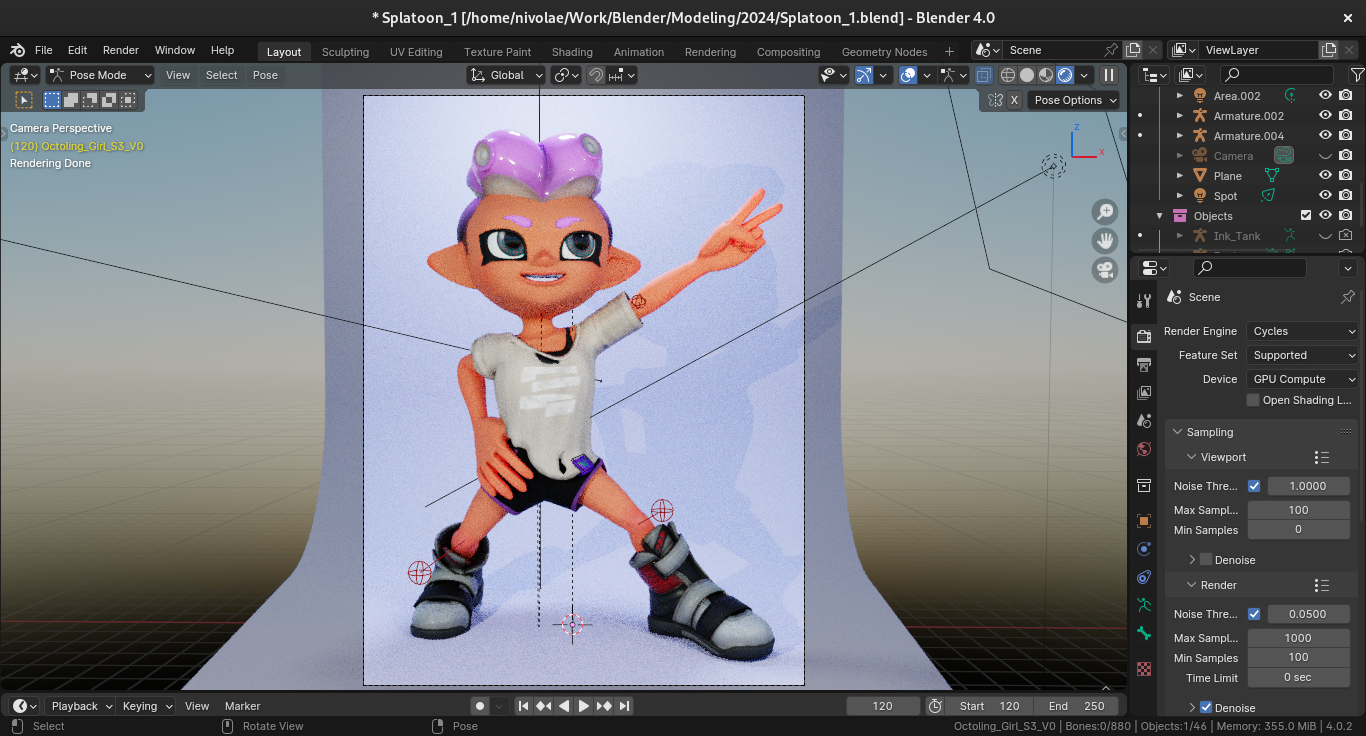Viewport: 1366px width, 736px height.
Task: Uncheck the Render Noise Threshold checkbox
Action: [x=1254, y=614]
